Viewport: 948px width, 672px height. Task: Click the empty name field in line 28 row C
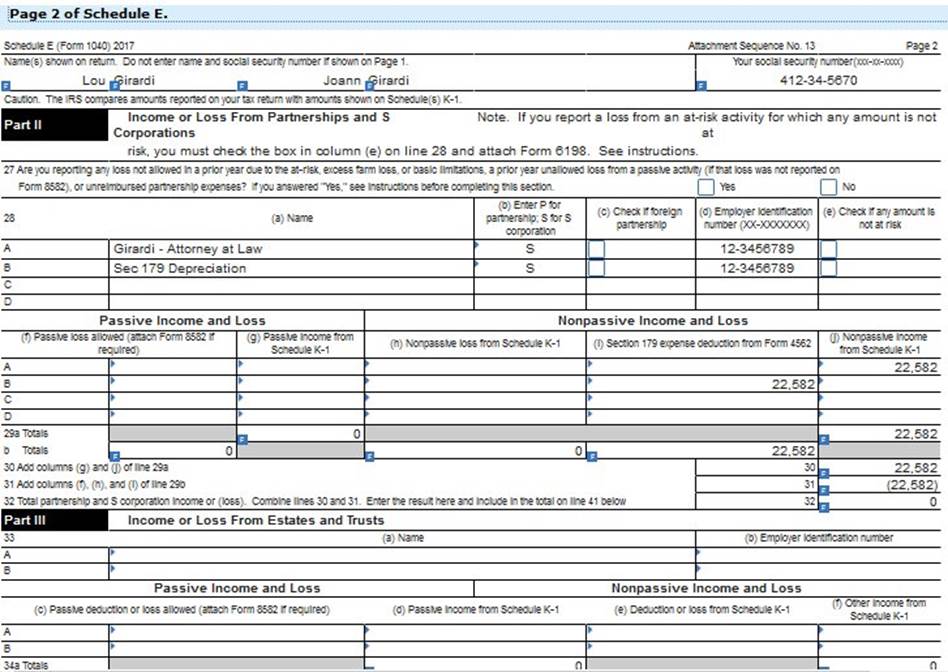tap(291, 285)
